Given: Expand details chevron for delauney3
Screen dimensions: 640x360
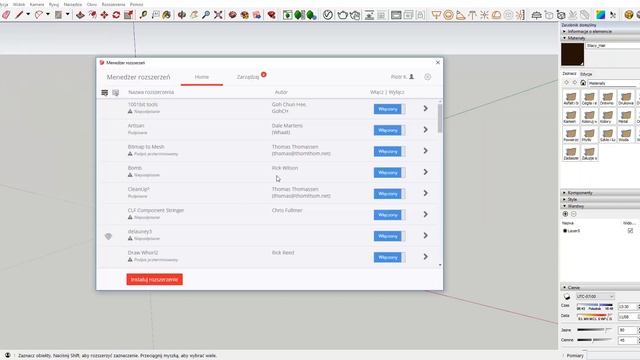Looking at the screenshot, I should tap(425, 236).
